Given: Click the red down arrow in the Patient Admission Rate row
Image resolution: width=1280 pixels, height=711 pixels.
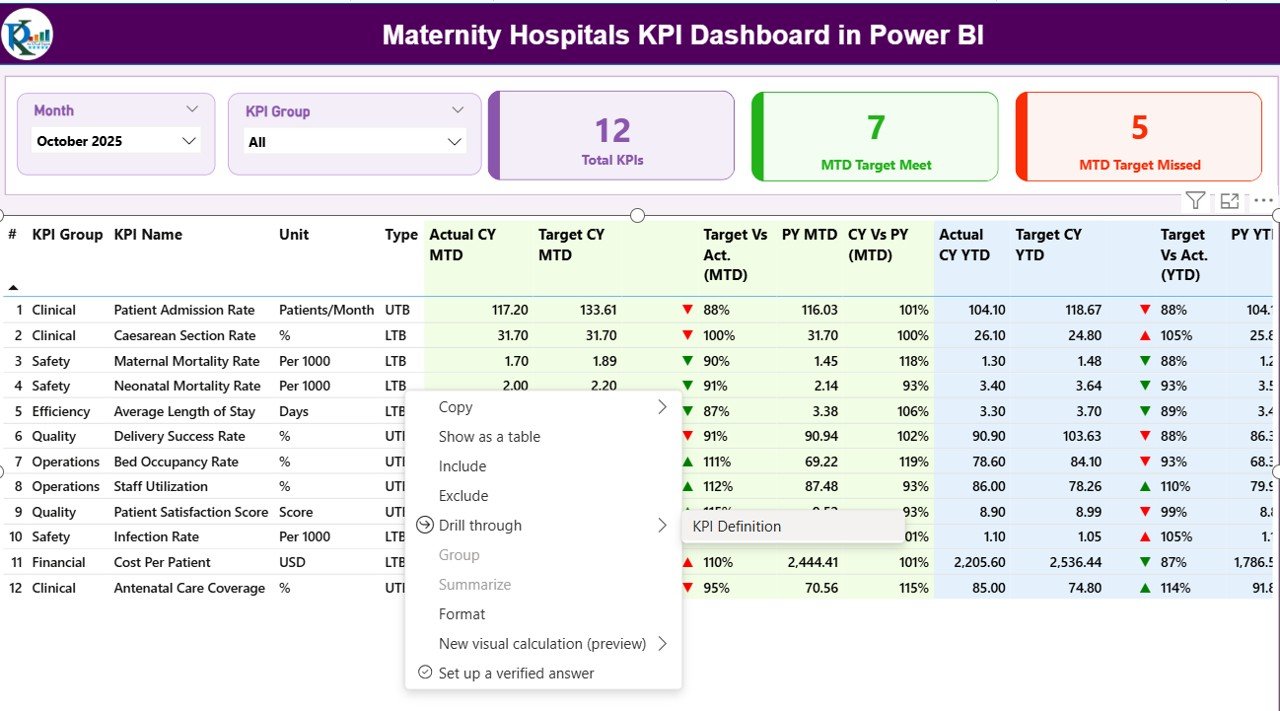Looking at the screenshot, I should 687,310.
